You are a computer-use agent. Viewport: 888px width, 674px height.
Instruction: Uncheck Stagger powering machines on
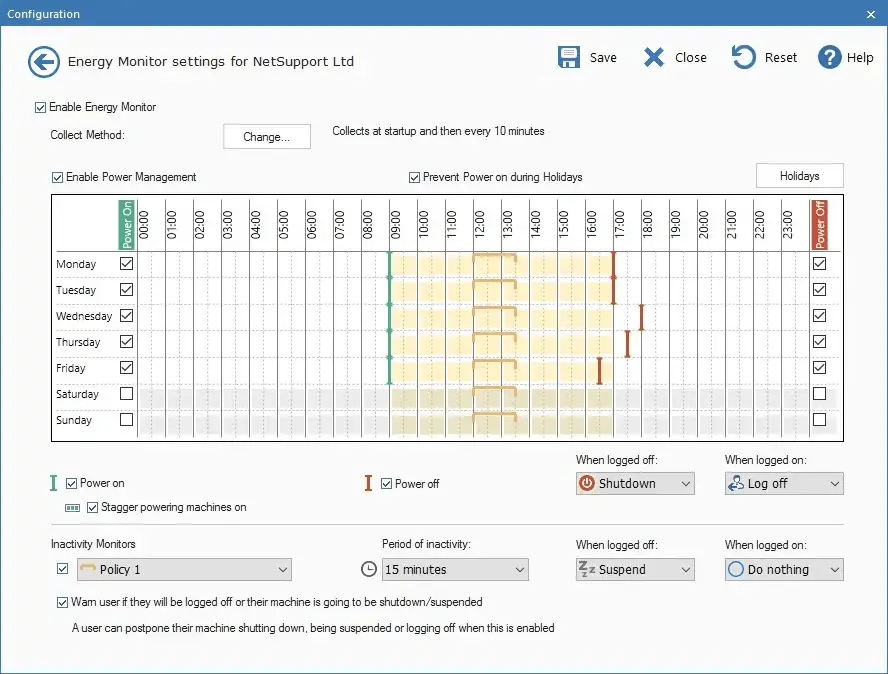[93, 507]
